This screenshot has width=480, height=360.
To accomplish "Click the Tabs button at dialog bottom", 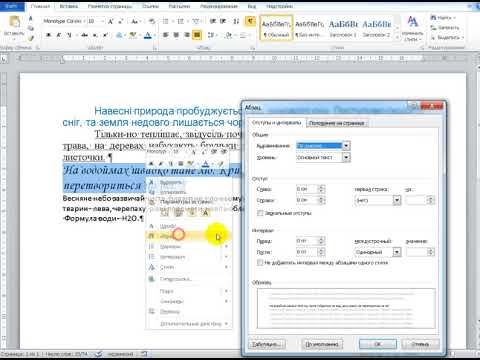I will click(267, 344).
